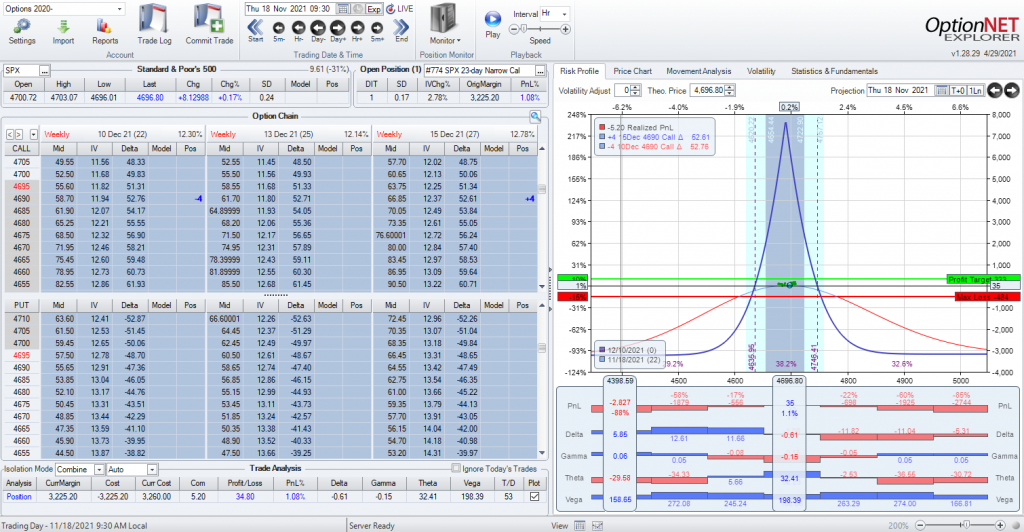Adjust the playback Speed slider
Viewport: 1024px width, 532px height.
(x=524, y=29)
